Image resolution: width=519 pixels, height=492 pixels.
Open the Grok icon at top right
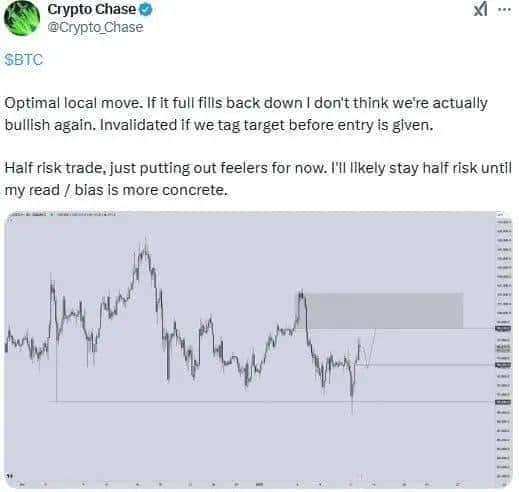coord(481,10)
